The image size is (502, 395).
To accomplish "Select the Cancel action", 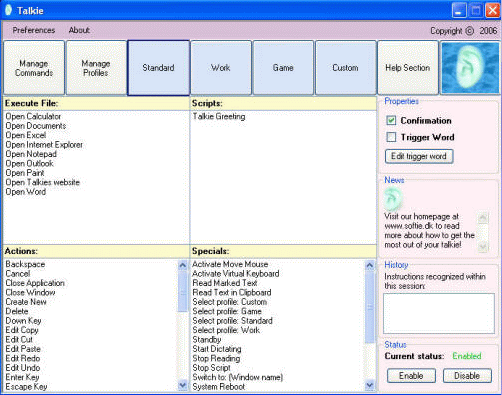I will pos(18,273).
